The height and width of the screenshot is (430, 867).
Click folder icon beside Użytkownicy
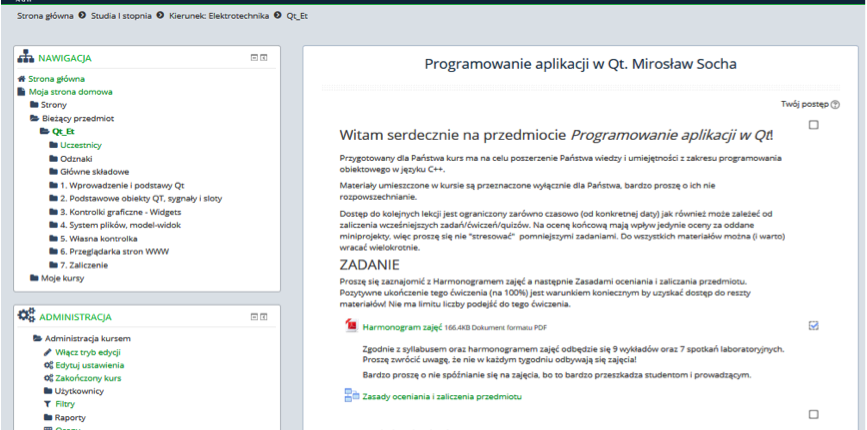[48, 391]
